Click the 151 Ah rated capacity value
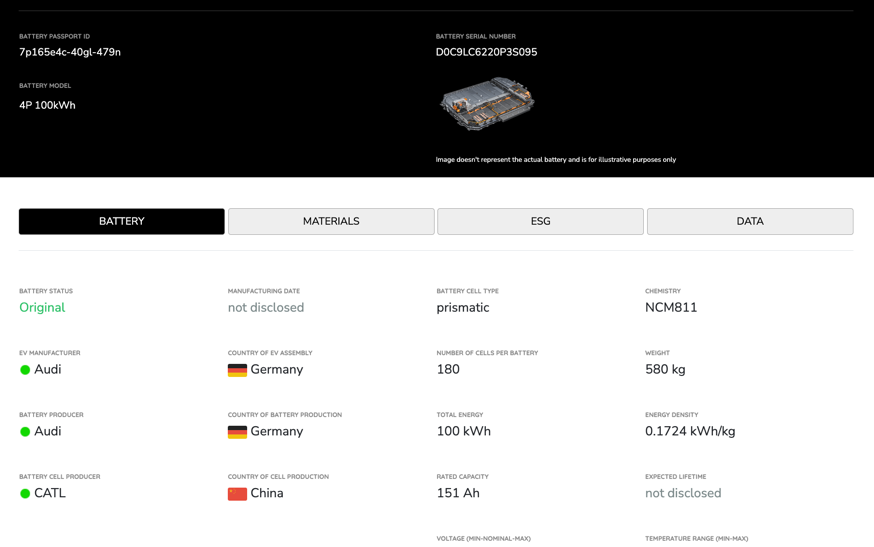The width and height of the screenshot is (874, 547). point(458,493)
